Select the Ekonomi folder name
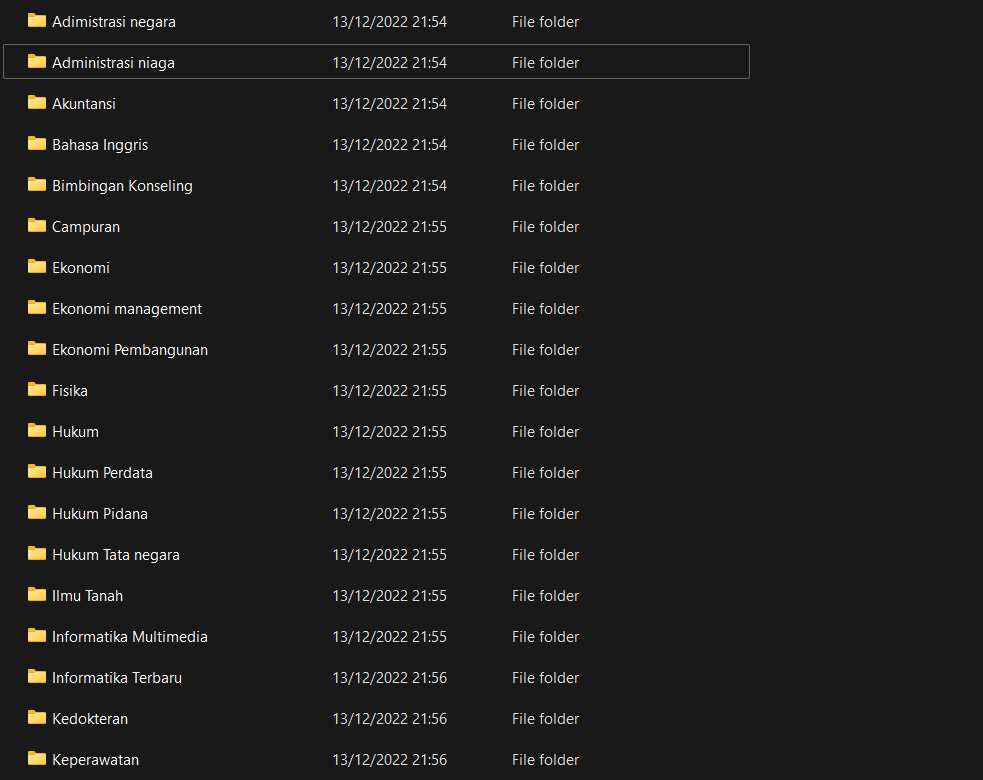This screenshot has height=780, width=983. coord(81,268)
